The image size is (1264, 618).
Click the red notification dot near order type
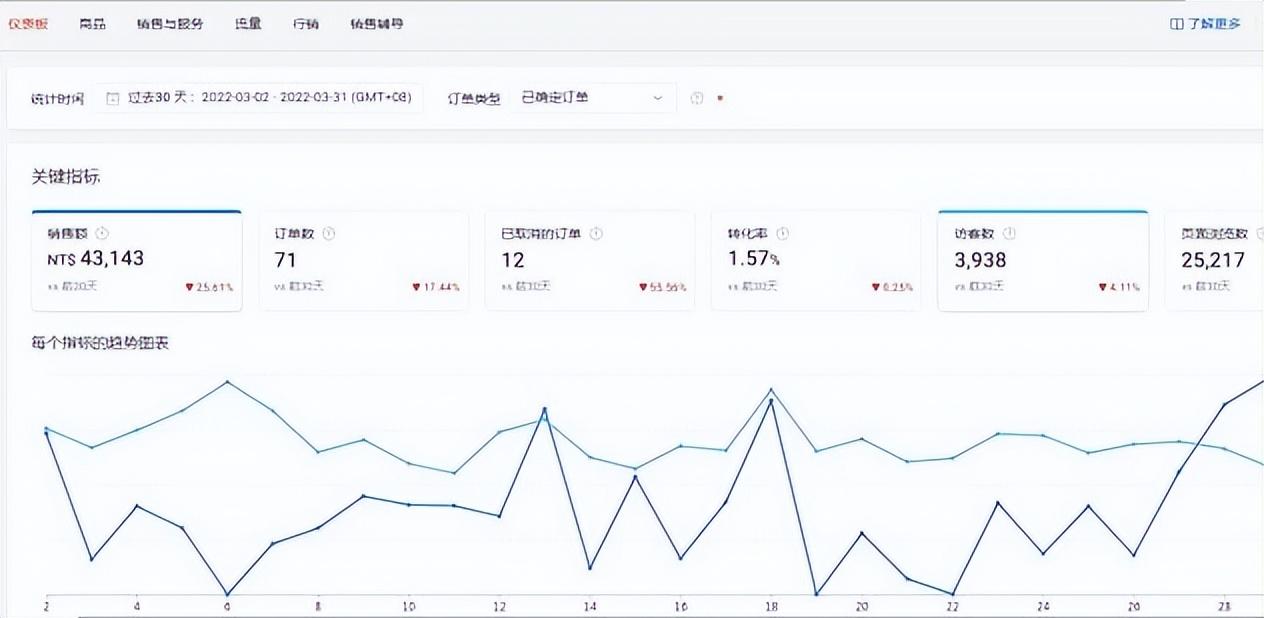720,98
